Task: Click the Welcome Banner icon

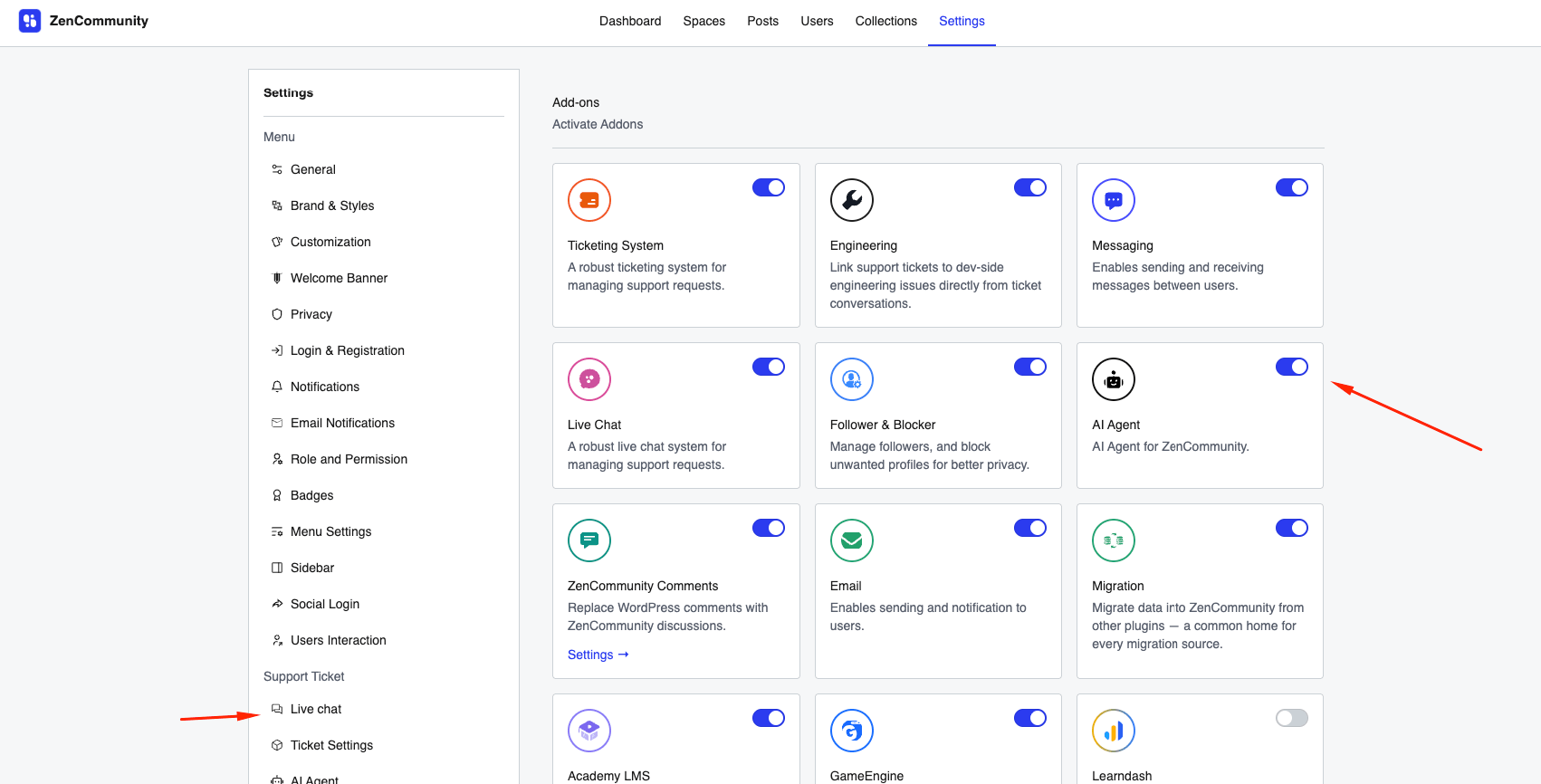Action: point(277,278)
